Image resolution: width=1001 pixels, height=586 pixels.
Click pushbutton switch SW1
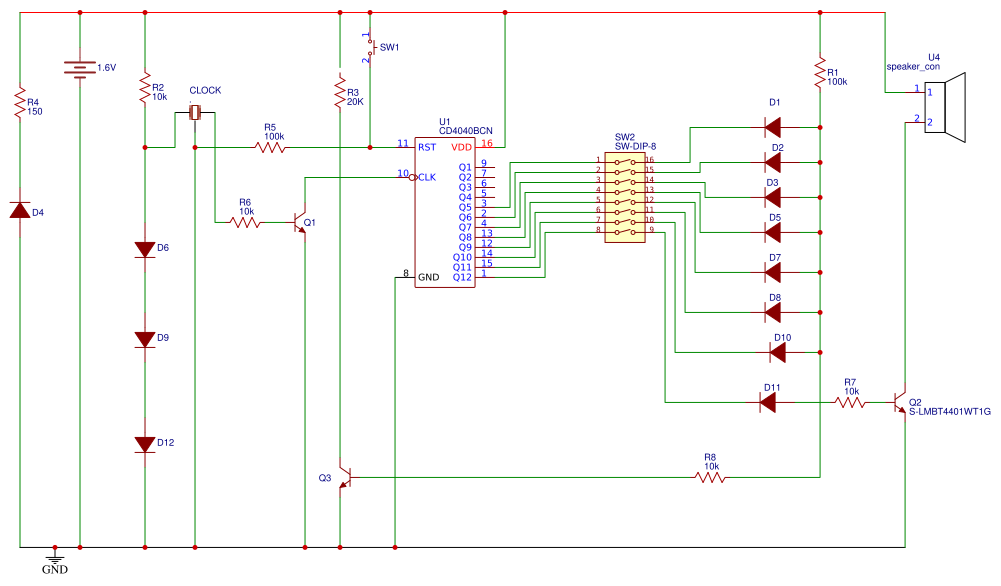(370, 49)
